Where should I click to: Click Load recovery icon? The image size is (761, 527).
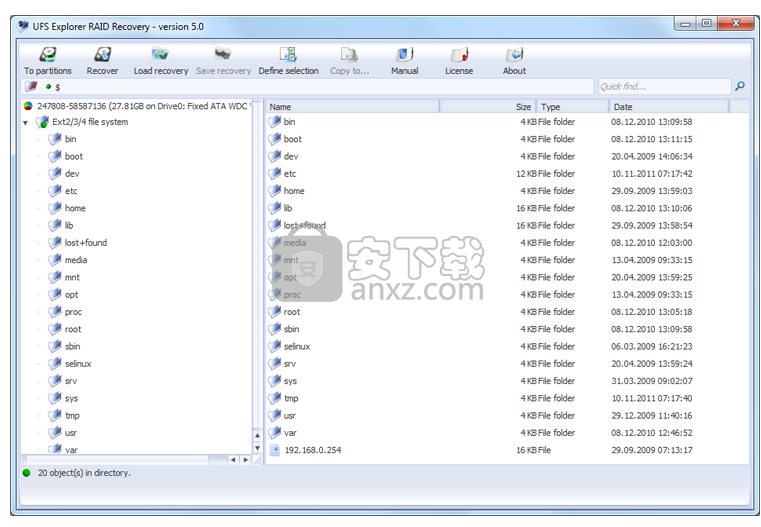[x=160, y=54]
